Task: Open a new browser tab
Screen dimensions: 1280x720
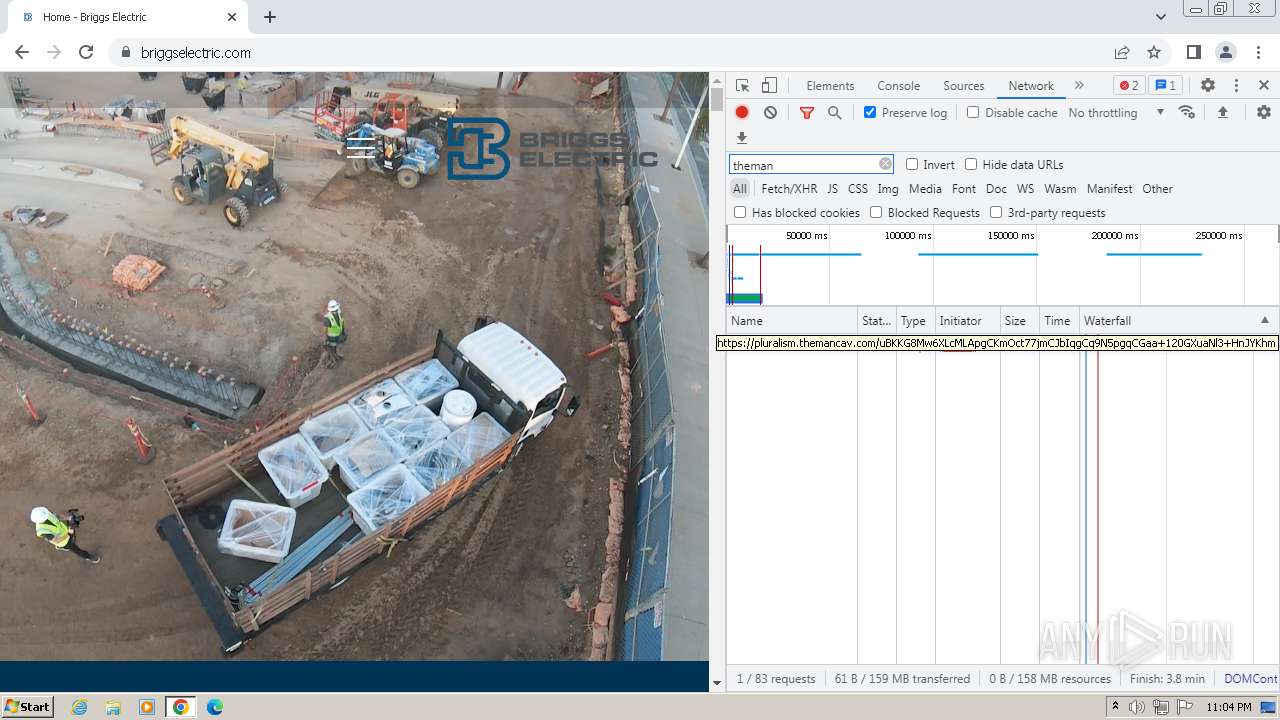Action: [x=270, y=17]
